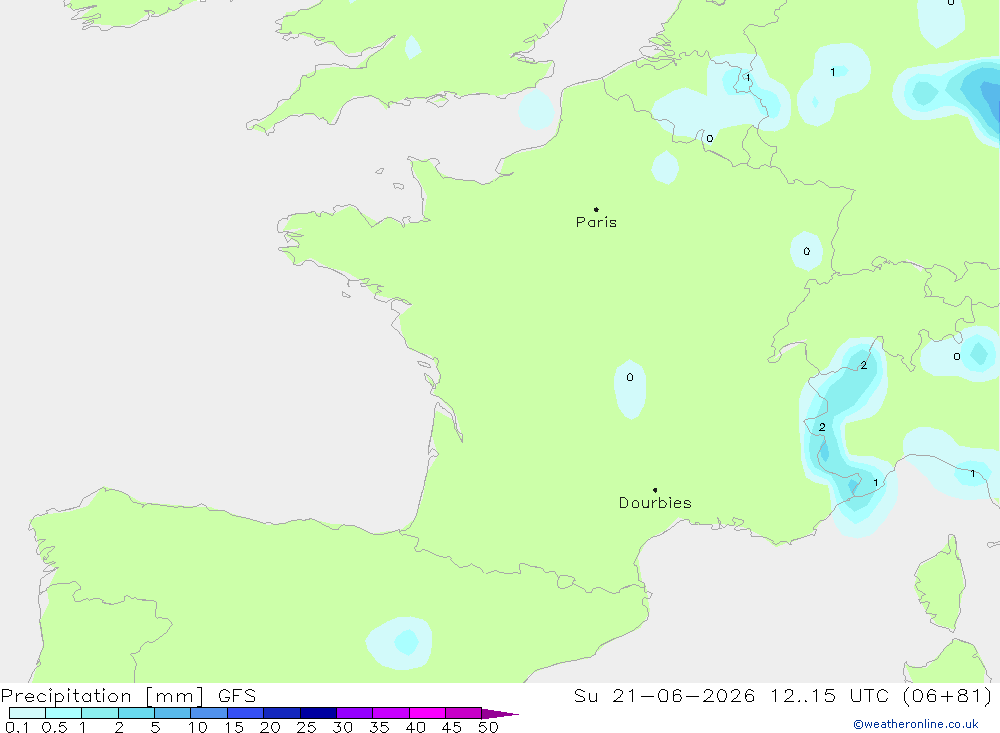Select the 20–25 mm dark blue swatch

[282, 713]
